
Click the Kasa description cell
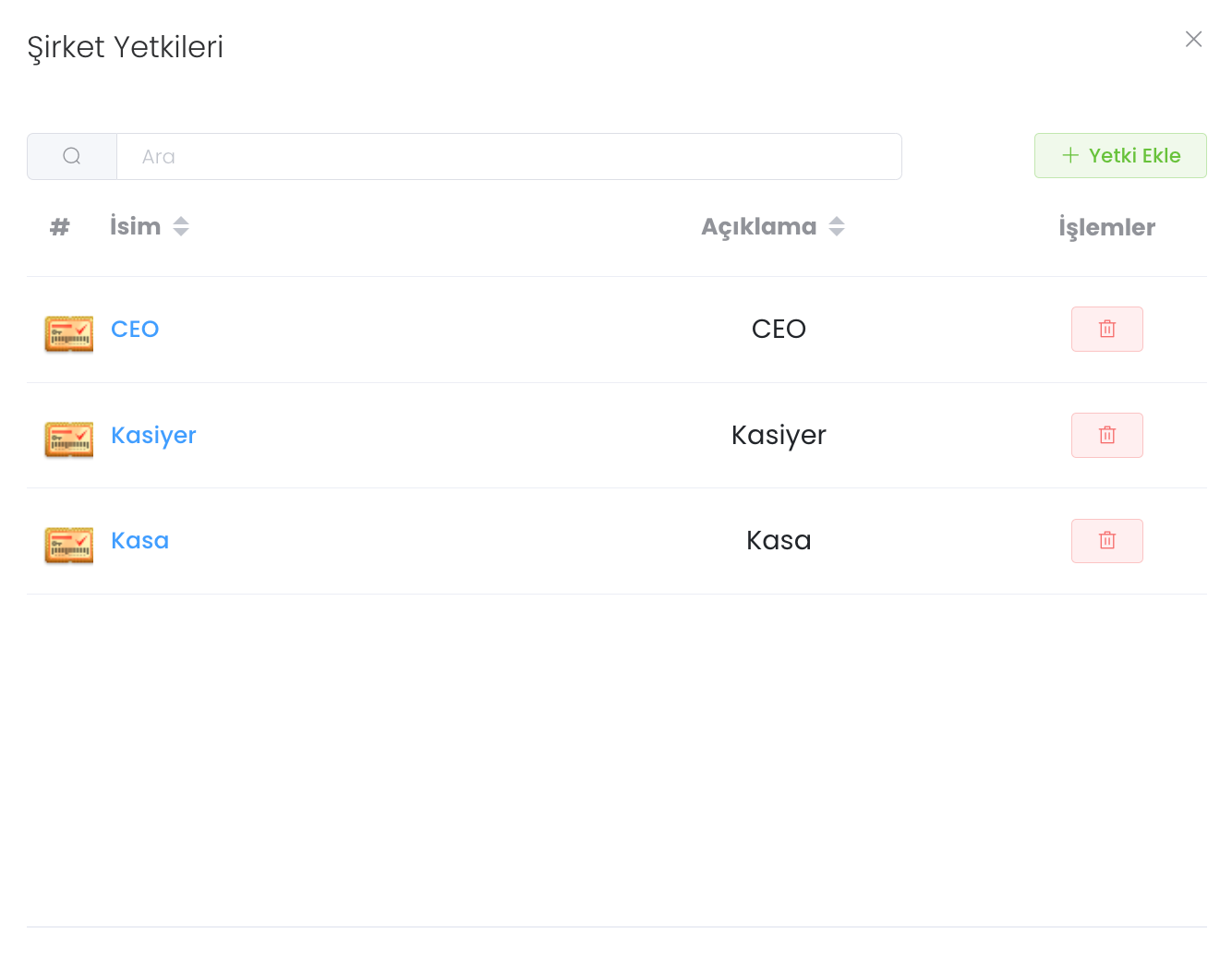tap(779, 540)
